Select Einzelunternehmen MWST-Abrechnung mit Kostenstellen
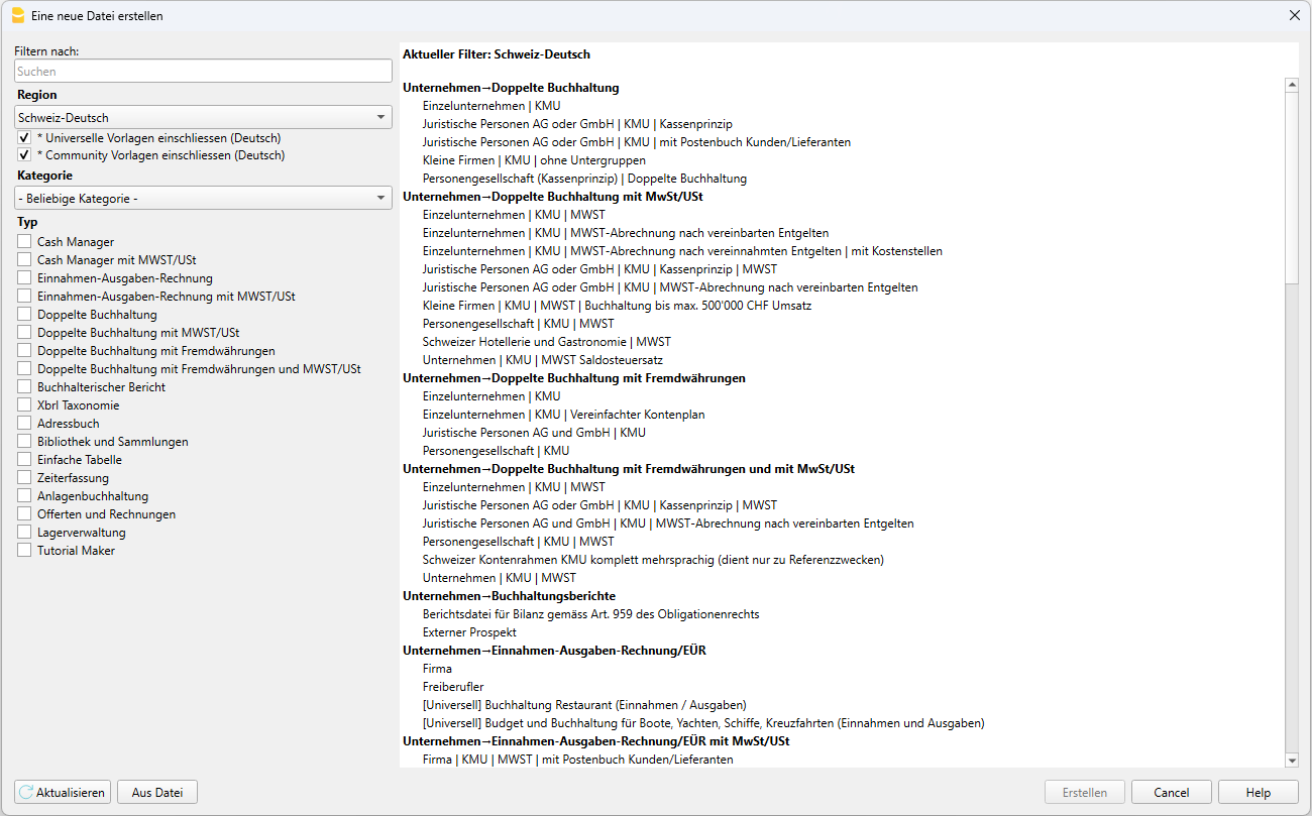Viewport: 1312px width, 816px height. tap(682, 251)
